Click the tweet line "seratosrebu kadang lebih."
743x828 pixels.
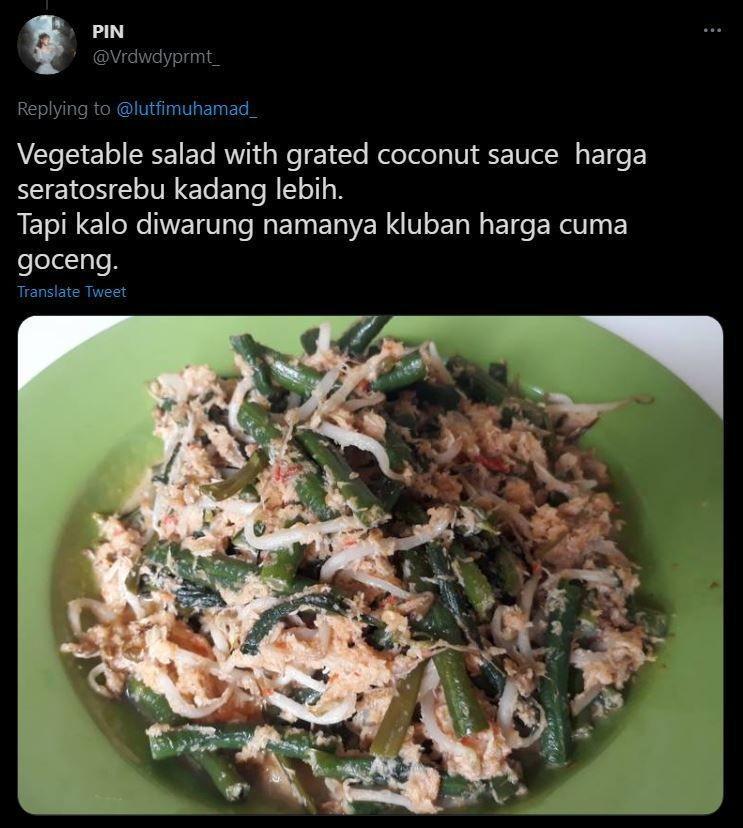pyautogui.click(x=180, y=190)
